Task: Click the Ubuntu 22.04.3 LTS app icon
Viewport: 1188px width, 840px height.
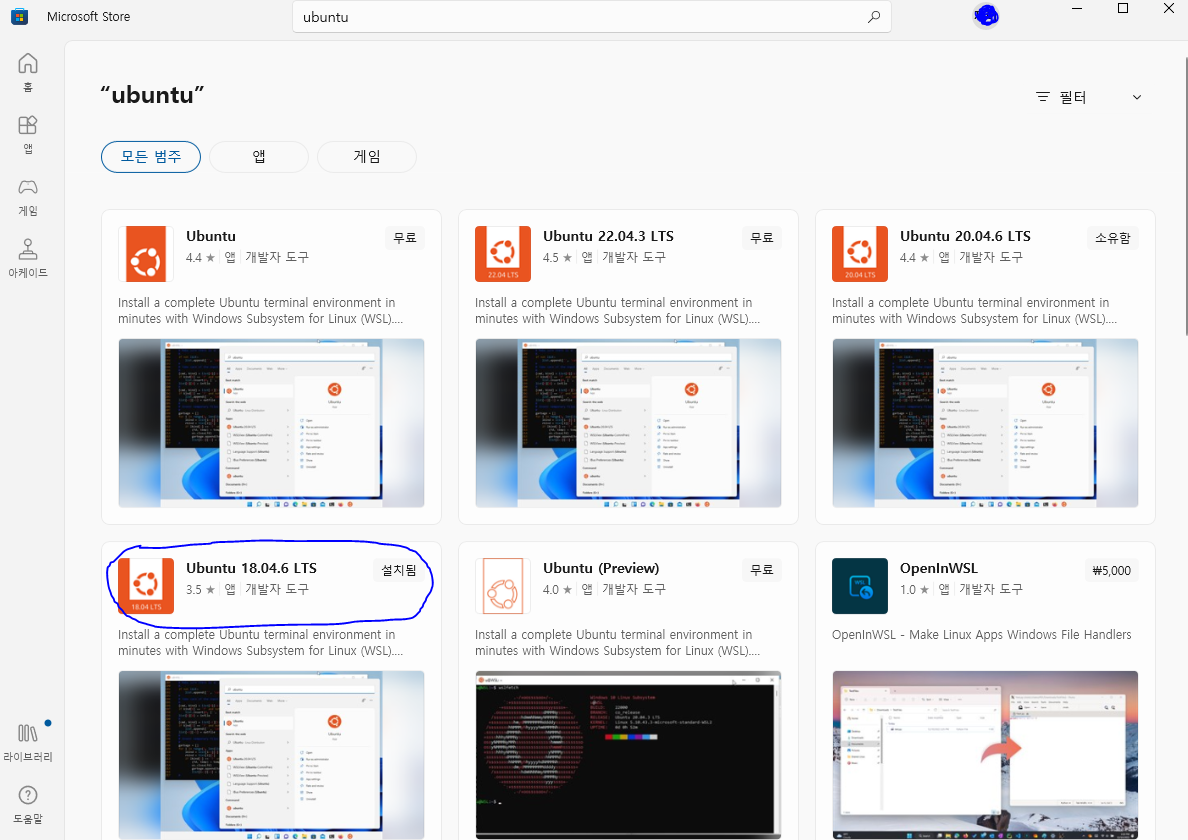Action: 503,254
